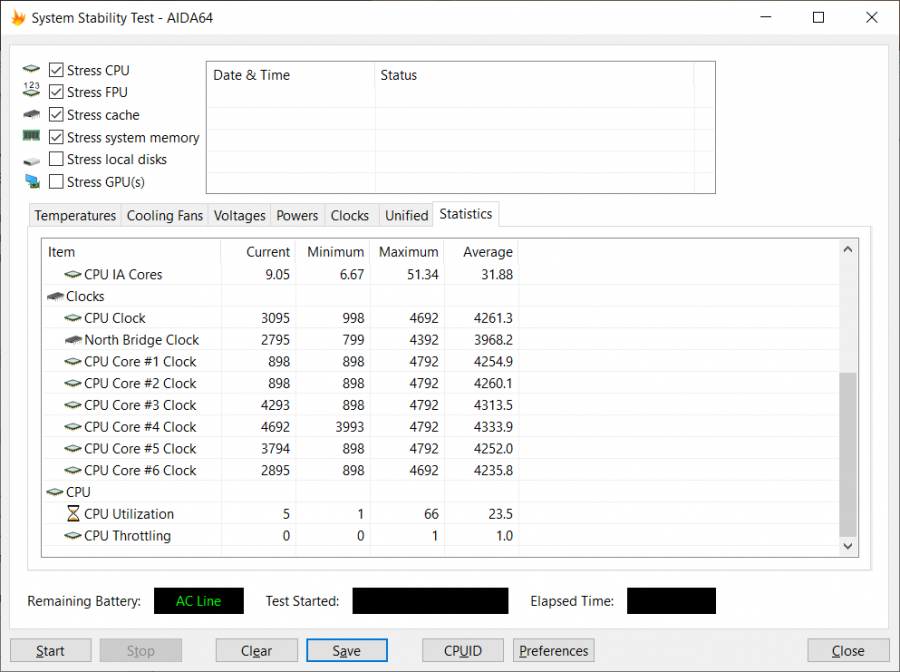The width and height of the screenshot is (900, 672).
Task: Switch to the Unified tab
Action: (x=406, y=216)
